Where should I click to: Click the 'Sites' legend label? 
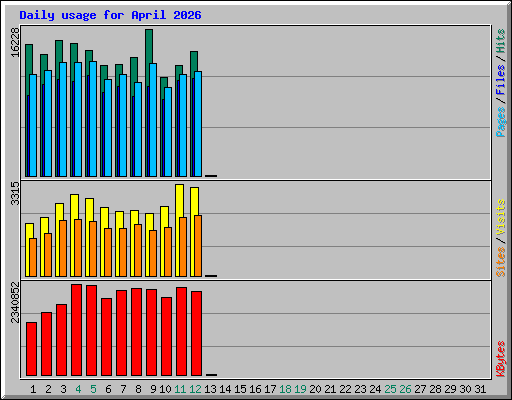pos(501,262)
